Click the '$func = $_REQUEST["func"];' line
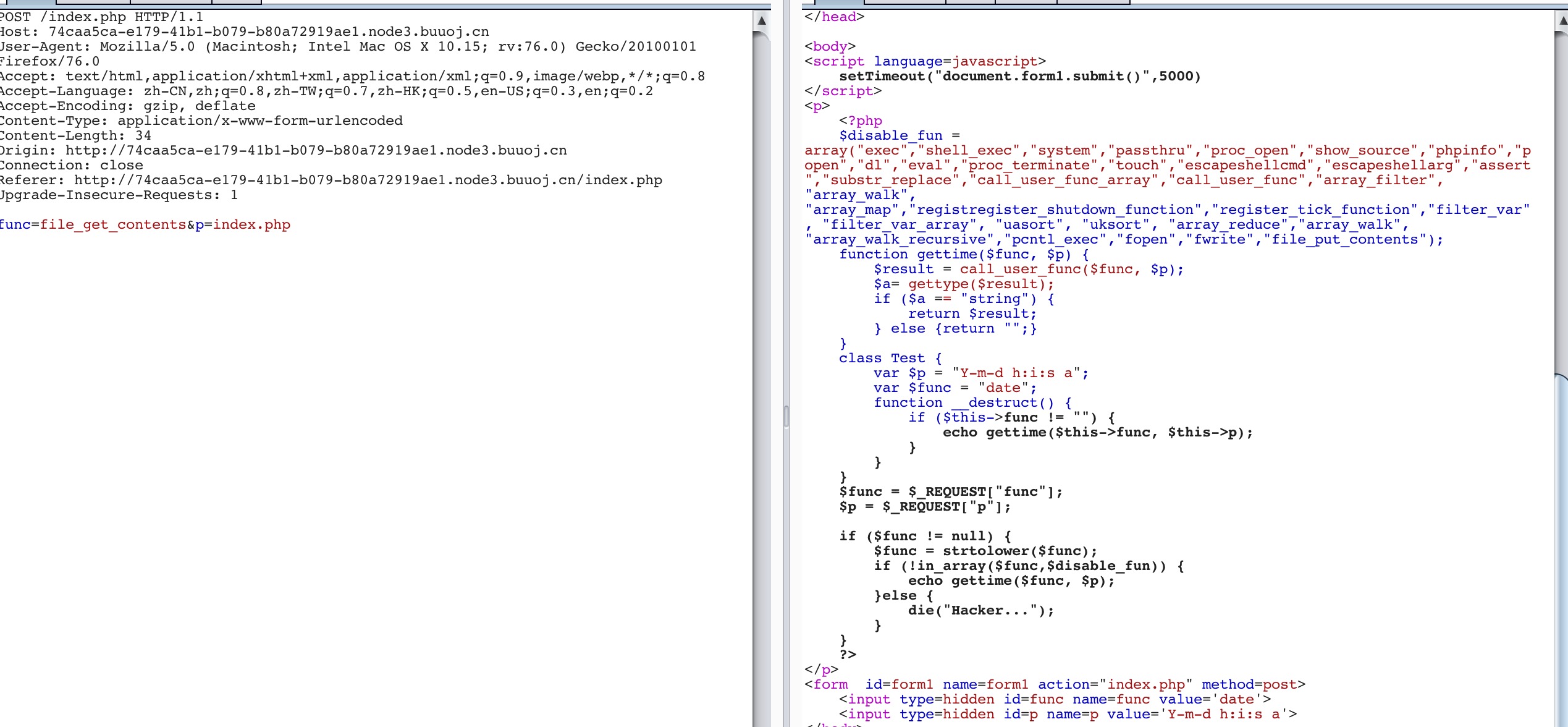This screenshot has width=1568, height=727. pos(951,491)
